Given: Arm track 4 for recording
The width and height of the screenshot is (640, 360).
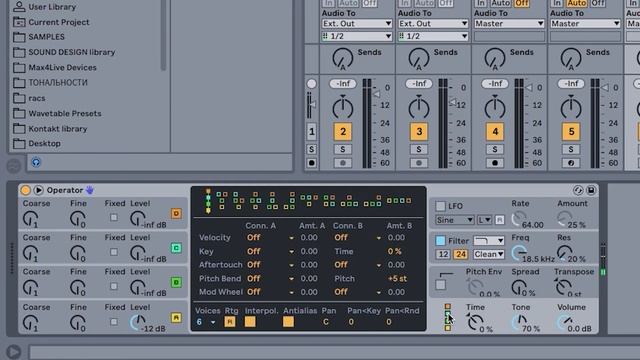Looking at the screenshot, I should click(495, 163).
